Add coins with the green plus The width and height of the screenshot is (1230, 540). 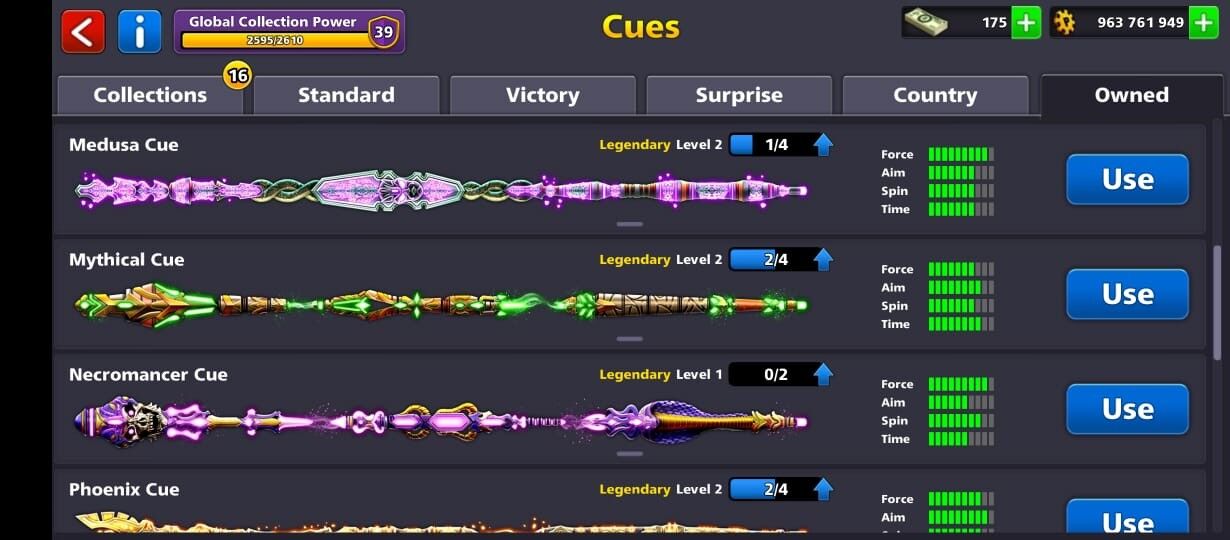(1203, 22)
